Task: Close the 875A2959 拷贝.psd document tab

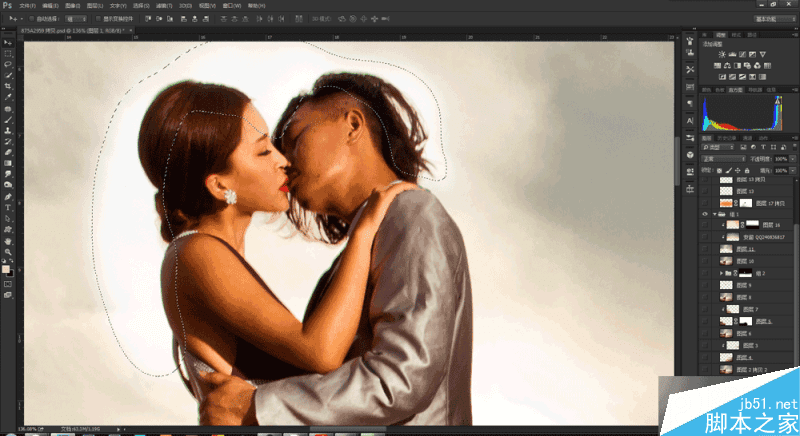Action: coord(131,31)
